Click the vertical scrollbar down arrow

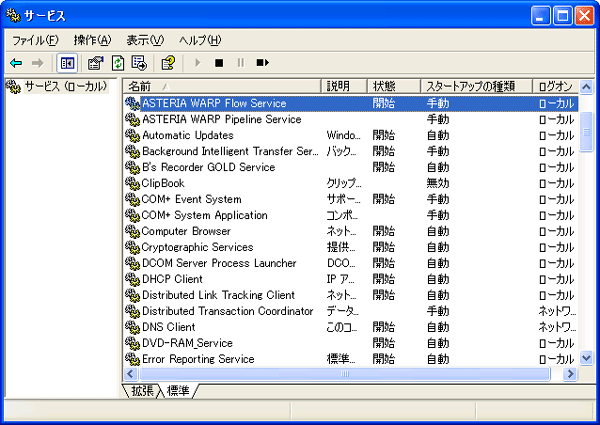coord(586,358)
